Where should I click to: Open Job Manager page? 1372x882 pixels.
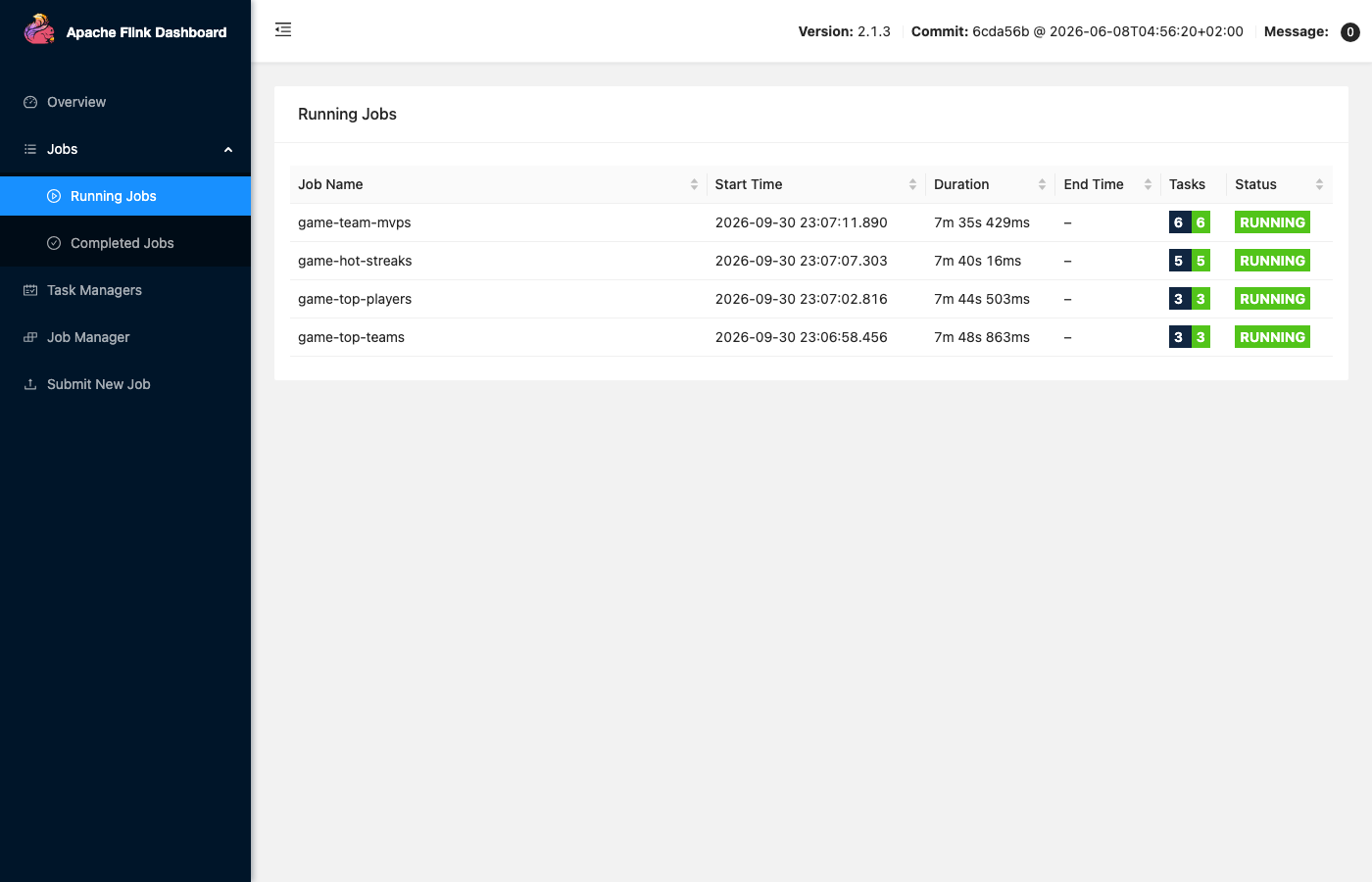pos(125,337)
